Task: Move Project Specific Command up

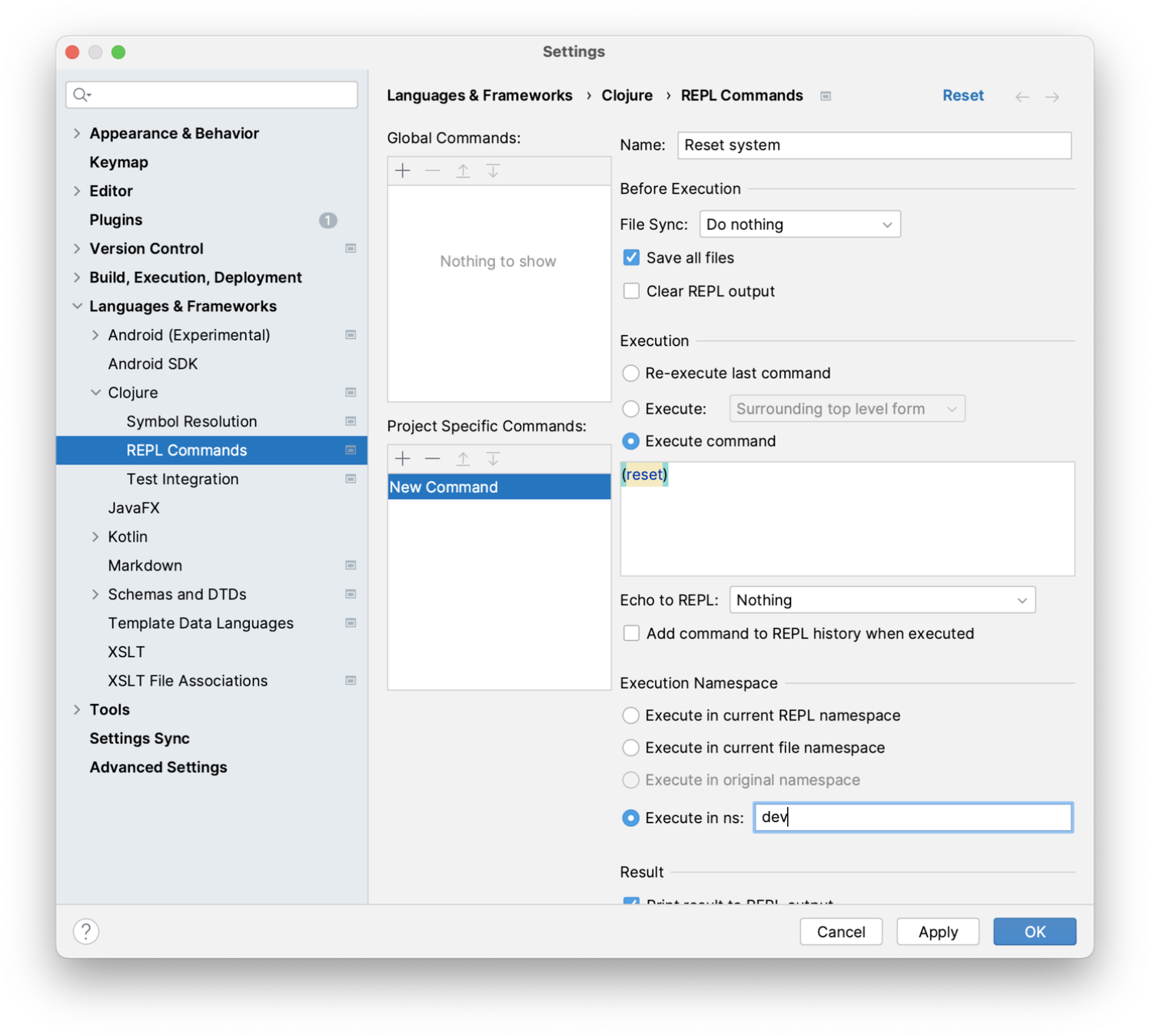Action: pyautogui.click(x=463, y=459)
